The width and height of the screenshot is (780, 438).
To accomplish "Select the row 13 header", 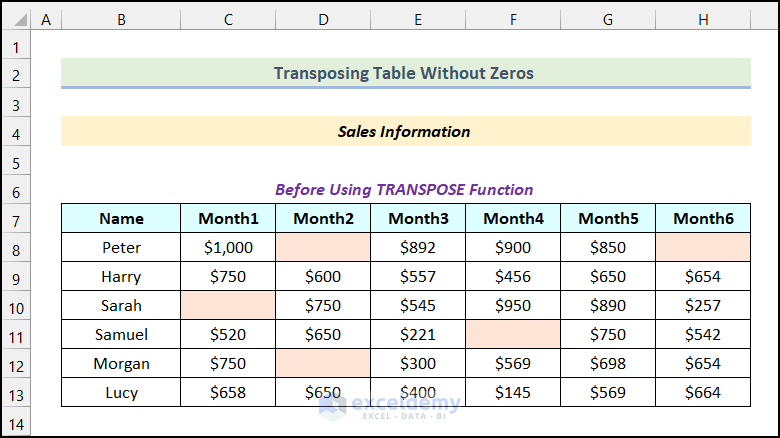I will click(16, 392).
